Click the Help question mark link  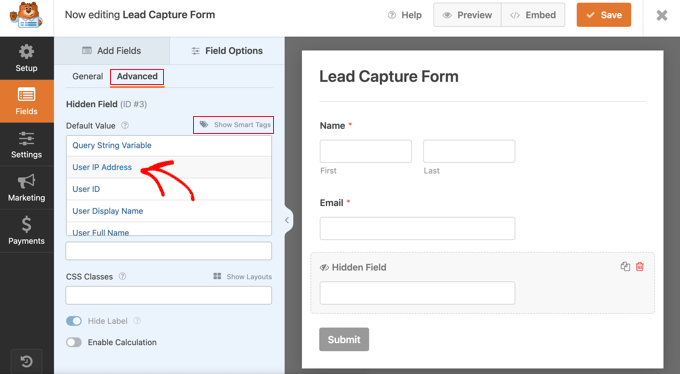(x=405, y=15)
